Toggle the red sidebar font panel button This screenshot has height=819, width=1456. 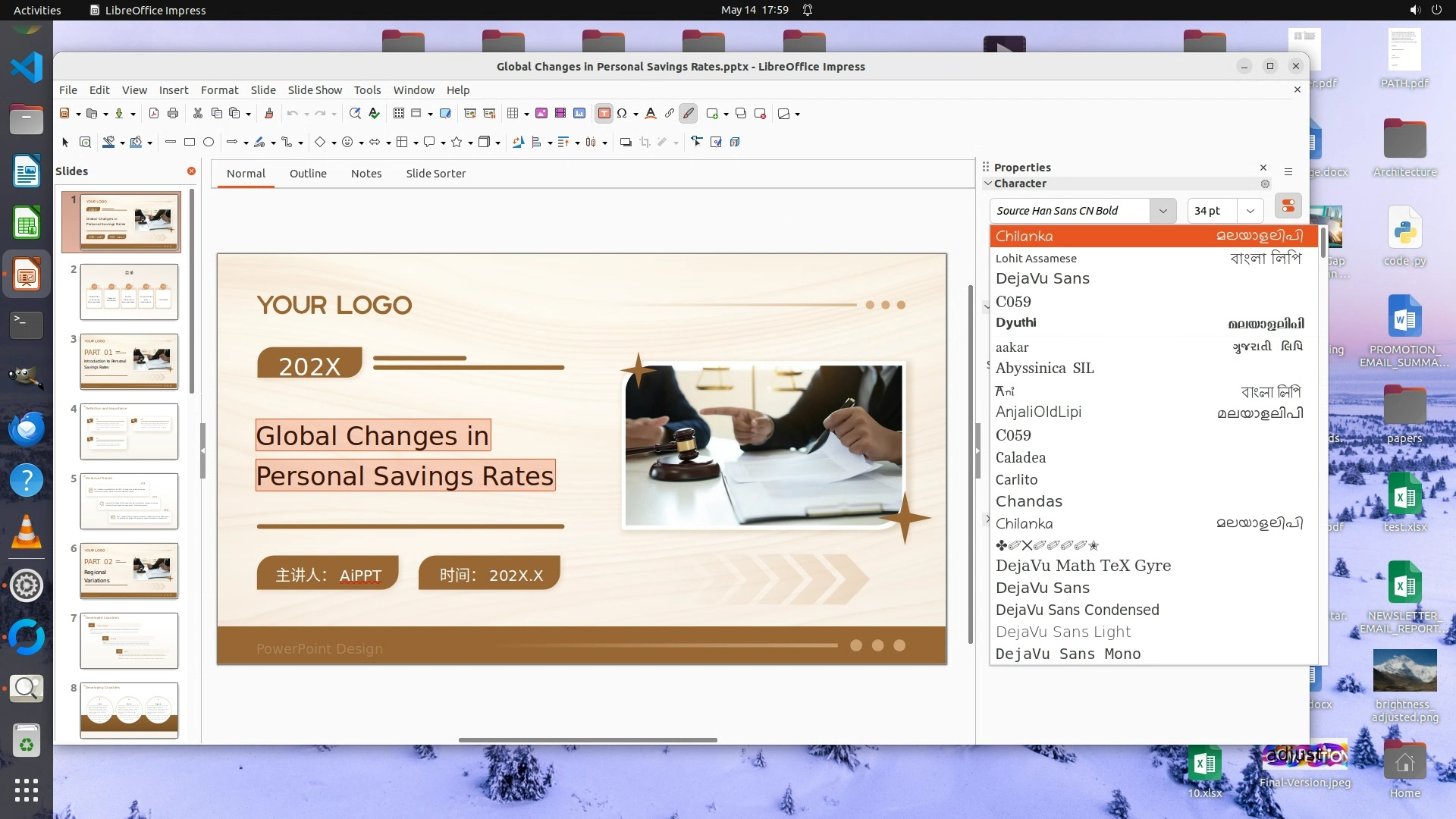[x=1288, y=206]
